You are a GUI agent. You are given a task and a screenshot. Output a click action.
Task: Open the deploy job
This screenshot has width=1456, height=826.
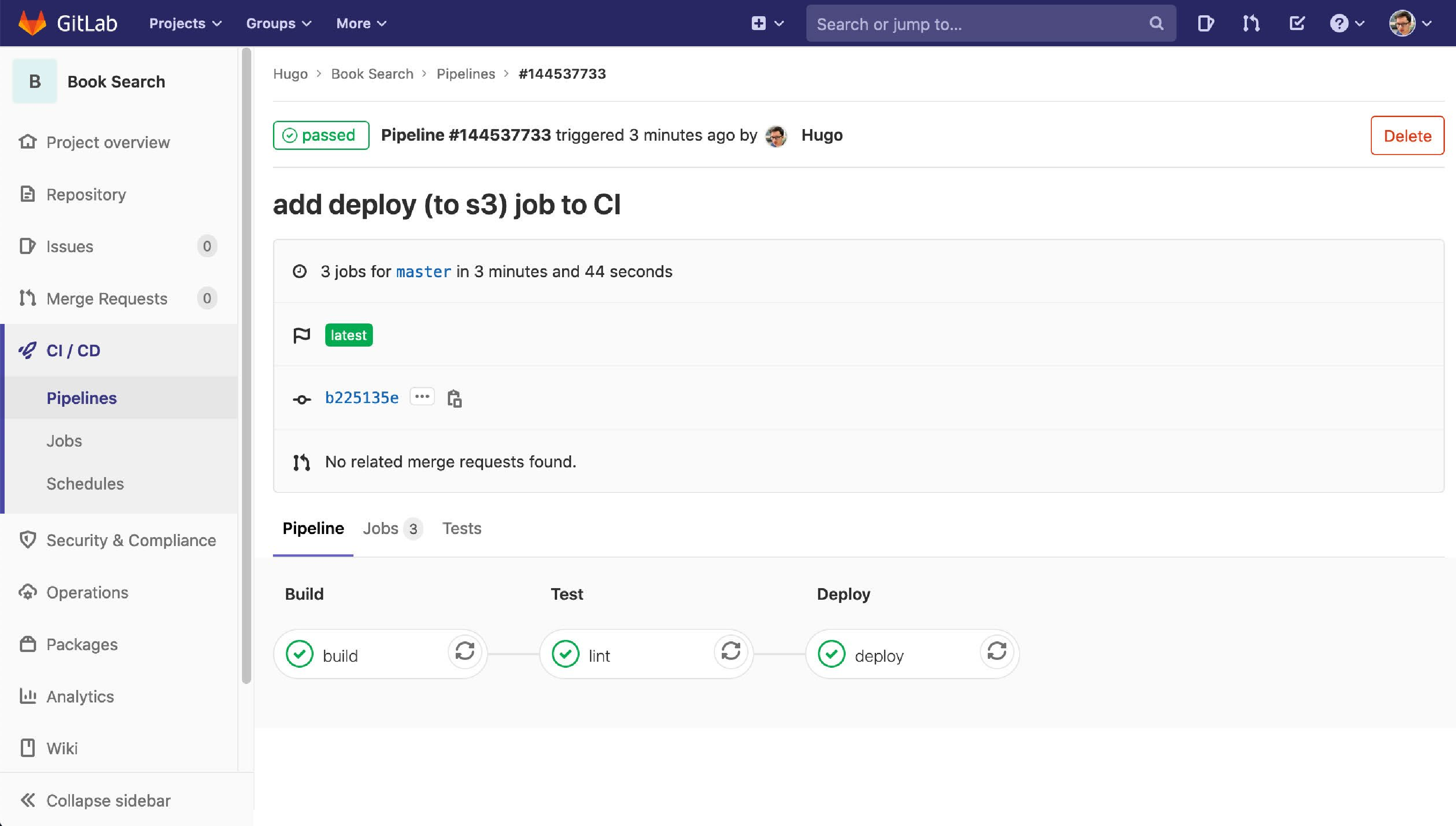[879, 656]
